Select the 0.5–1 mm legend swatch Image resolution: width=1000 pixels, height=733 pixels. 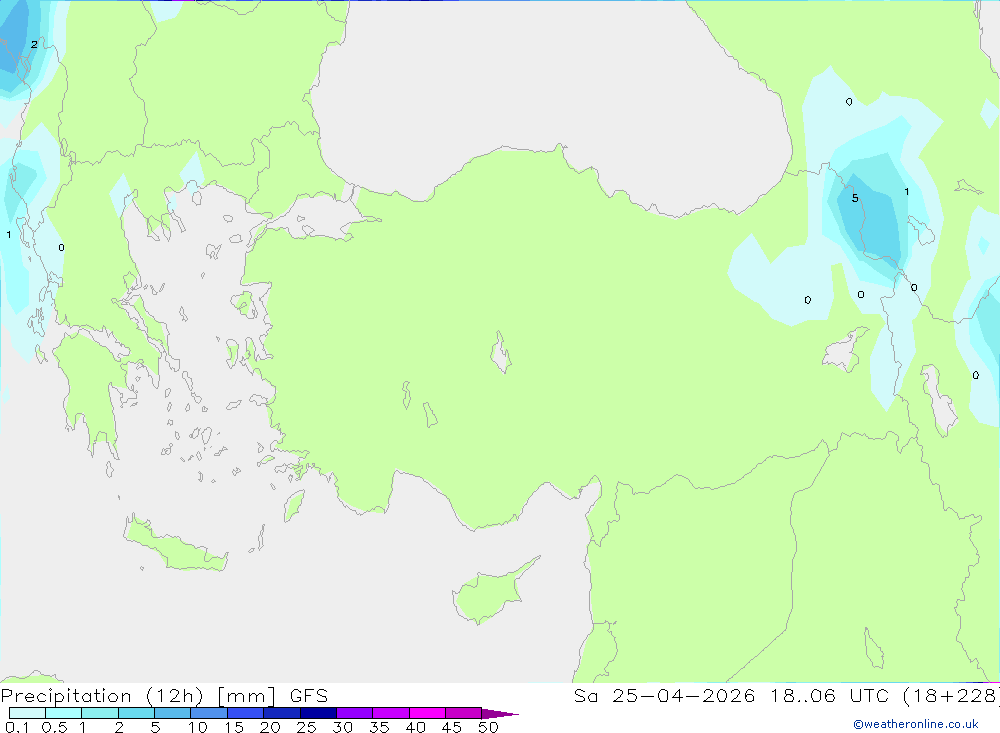64,713
